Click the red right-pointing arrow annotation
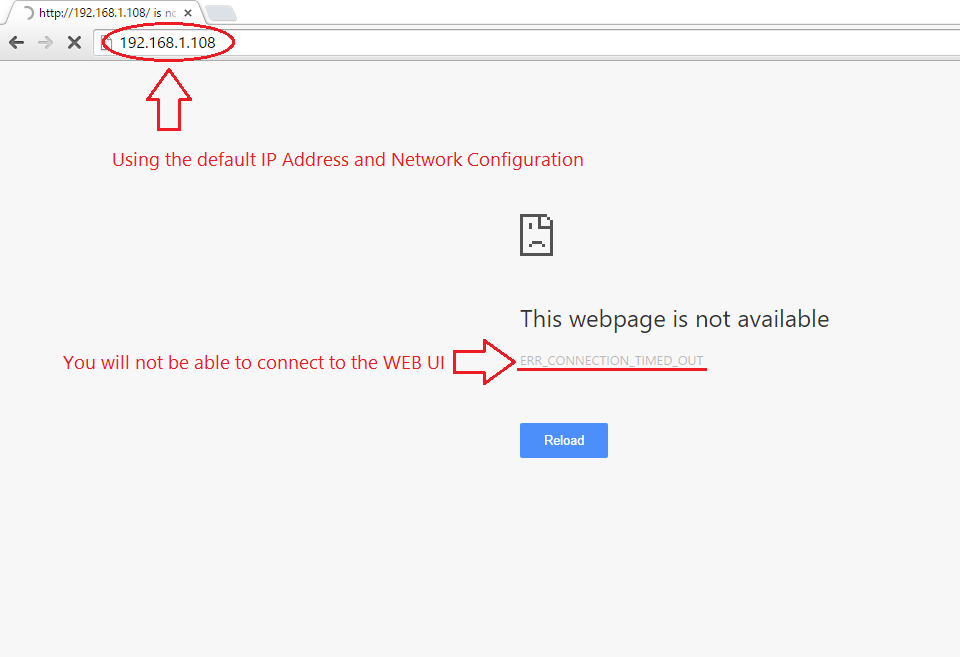 [484, 362]
